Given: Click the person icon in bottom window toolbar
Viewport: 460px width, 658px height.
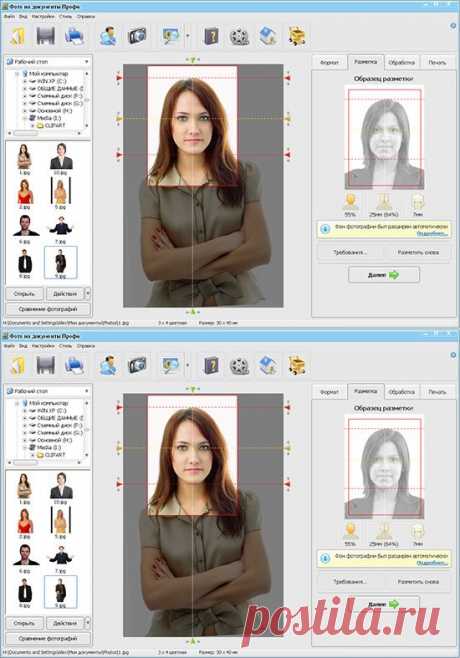Looking at the screenshot, I should [108, 366].
